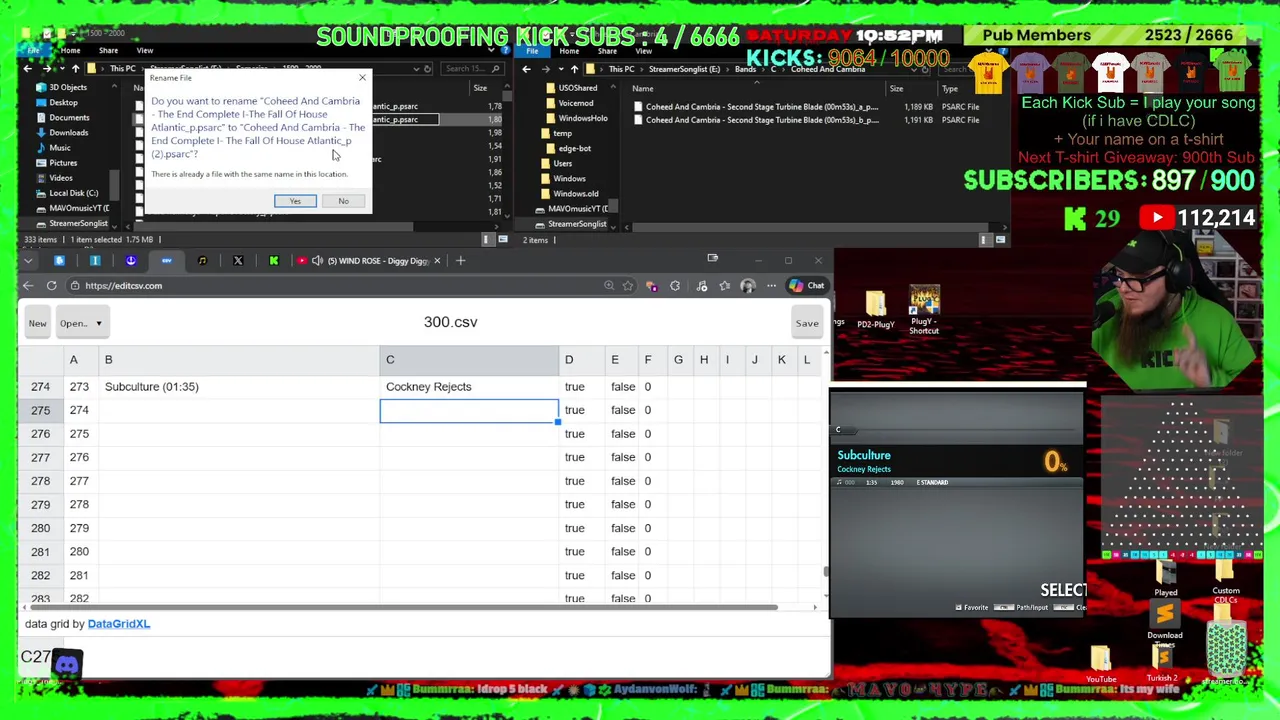Viewport: 1280px width, 720px height.
Task: Reload the editcsv.com page
Action: coord(51,286)
